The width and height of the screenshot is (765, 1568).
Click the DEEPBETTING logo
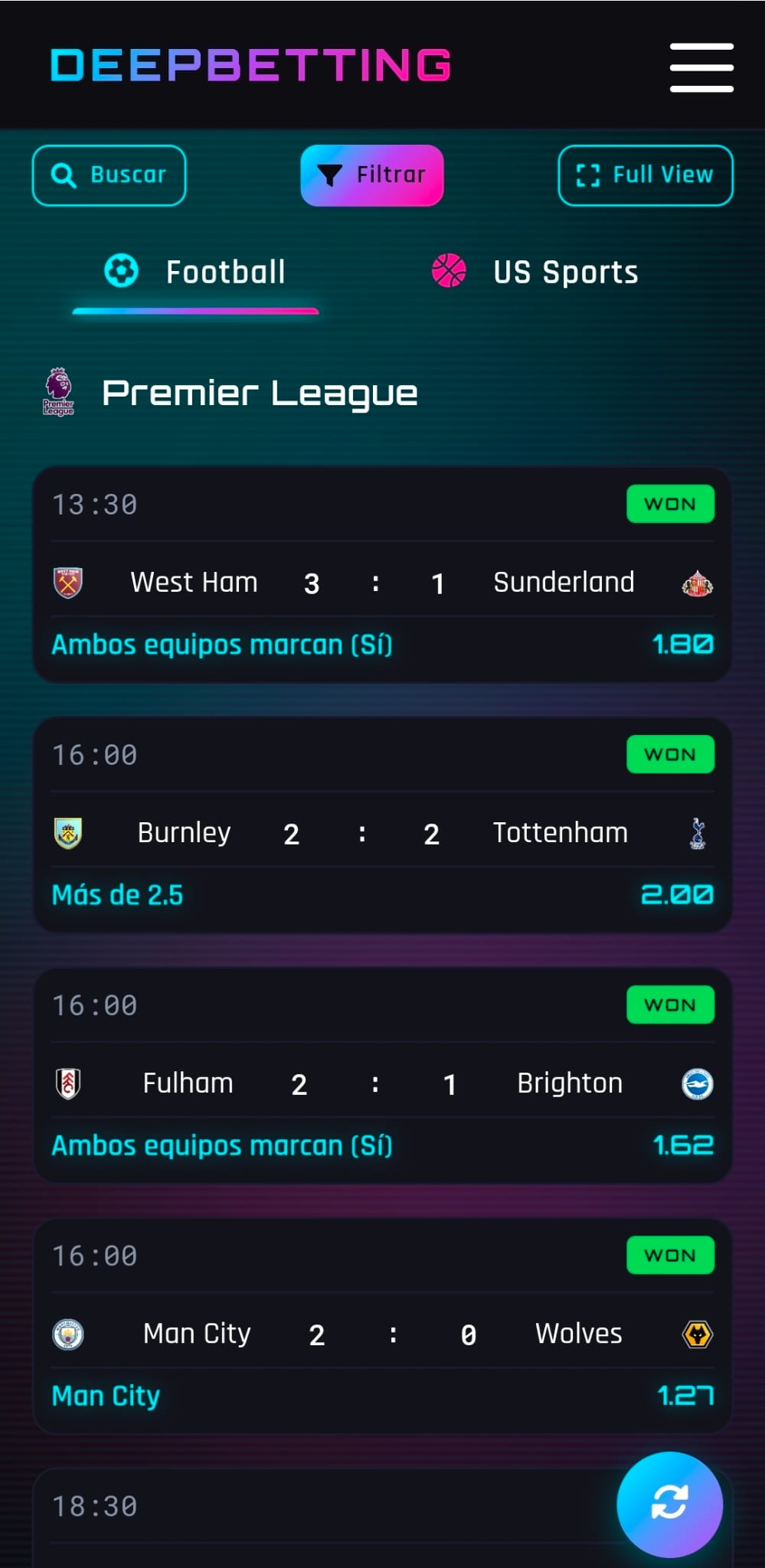click(250, 65)
